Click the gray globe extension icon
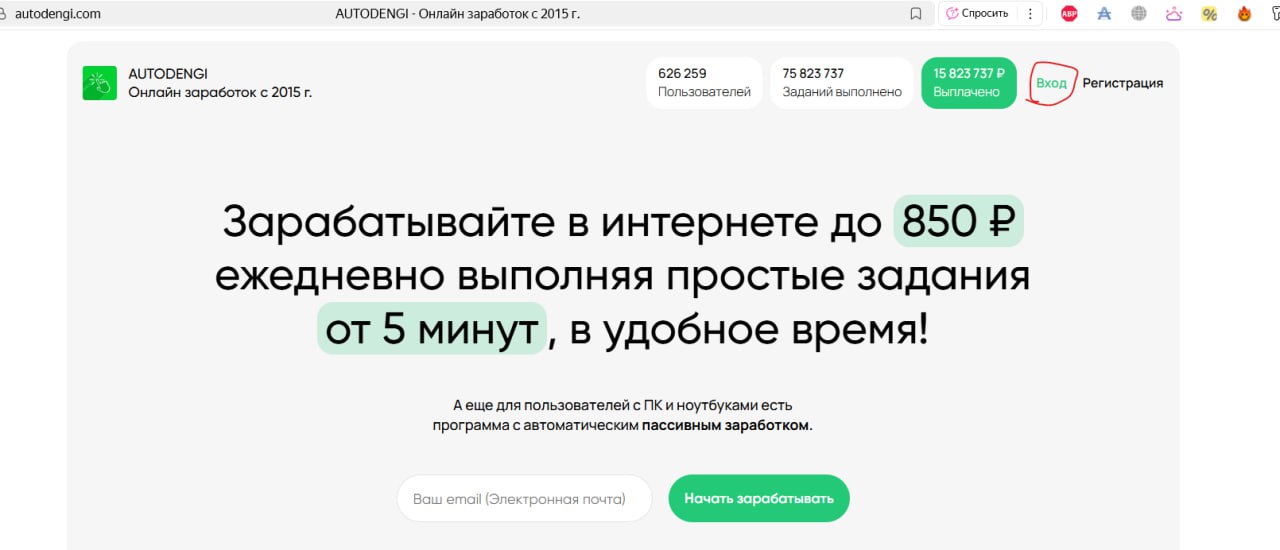Viewport: 1280px width, 550px height. pyautogui.click(x=1139, y=14)
